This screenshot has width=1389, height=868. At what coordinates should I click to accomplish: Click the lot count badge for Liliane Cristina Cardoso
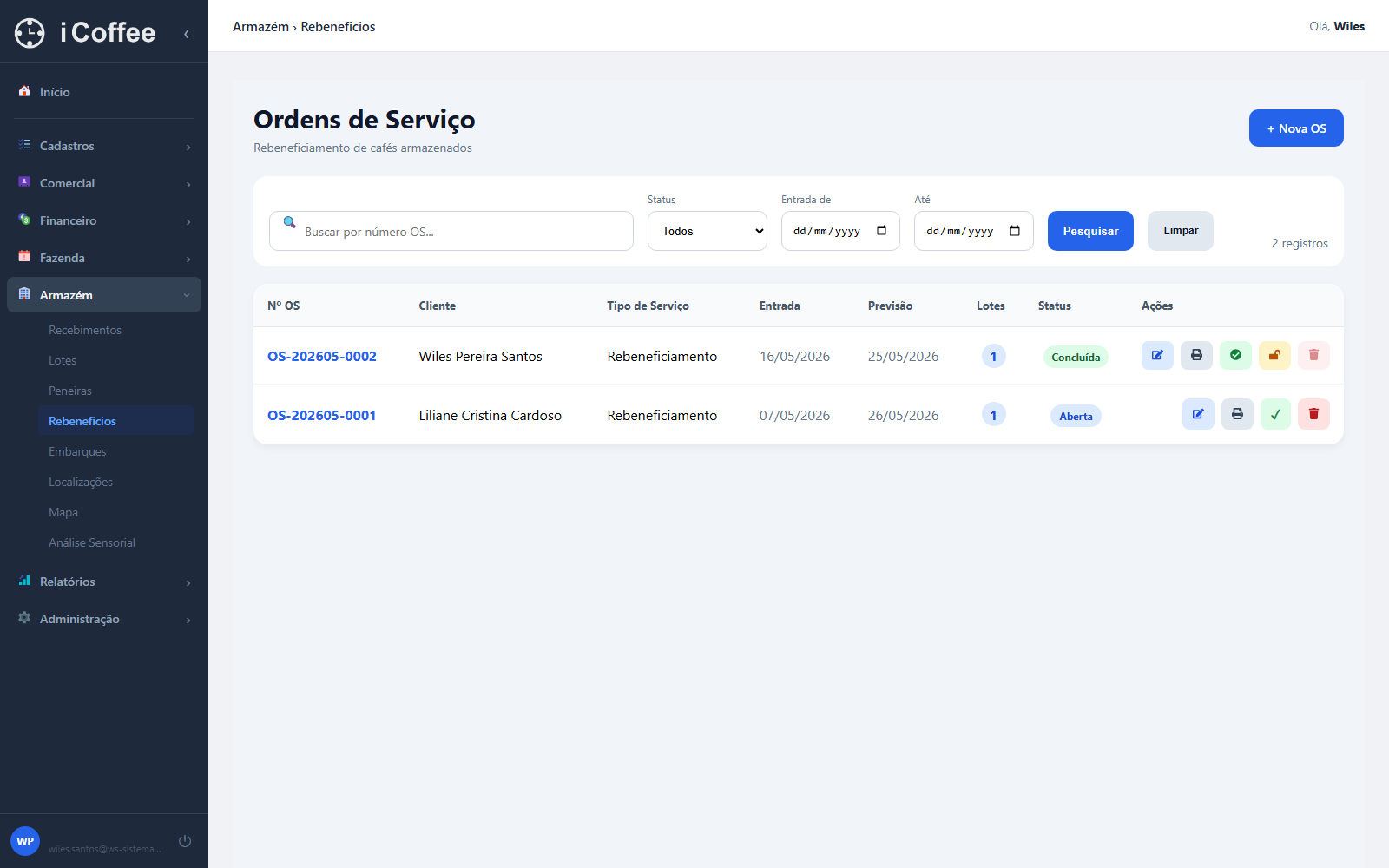coord(994,415)
